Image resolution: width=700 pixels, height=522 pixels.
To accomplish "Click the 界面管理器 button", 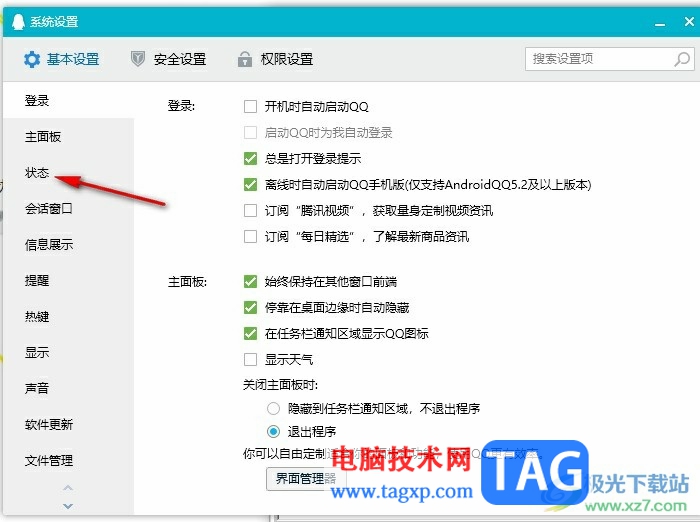I will pyautogui.click(x=306, y=479).
